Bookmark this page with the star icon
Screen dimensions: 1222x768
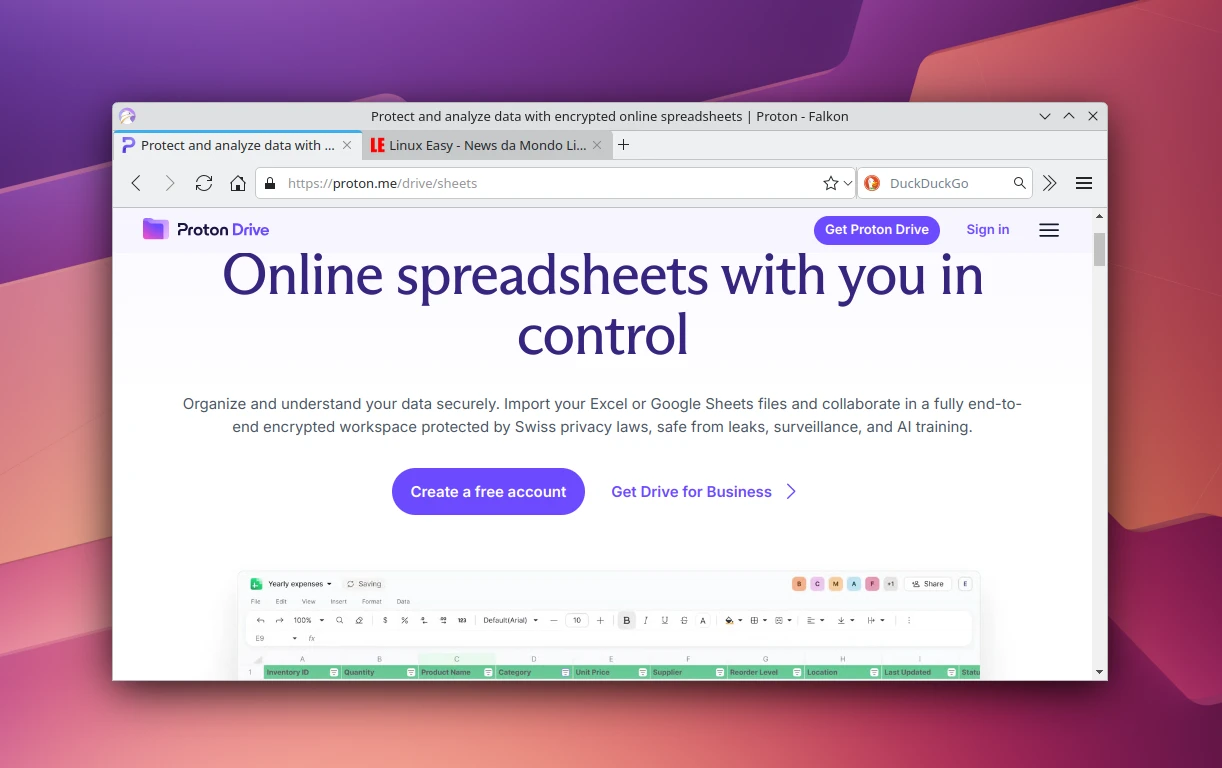point(830,183)
